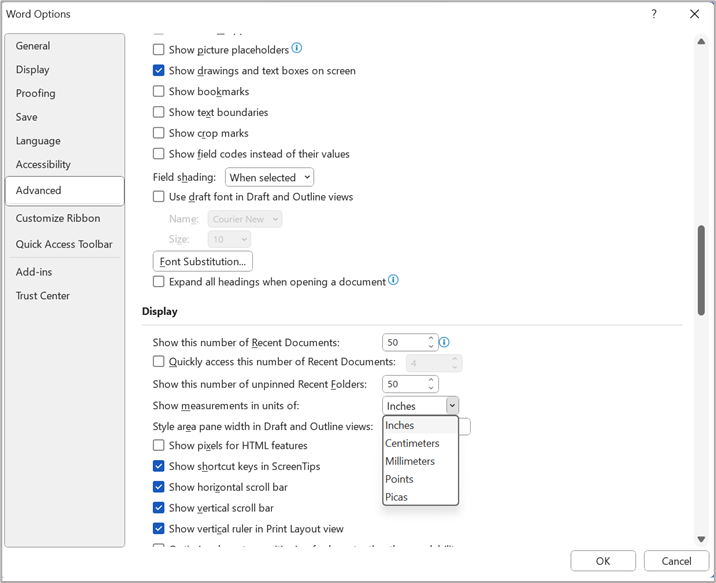The height and width of the screenshot is (583, 716).
Task: Click info icon next to Expand all headings
Action: click(x=393, y=280)
